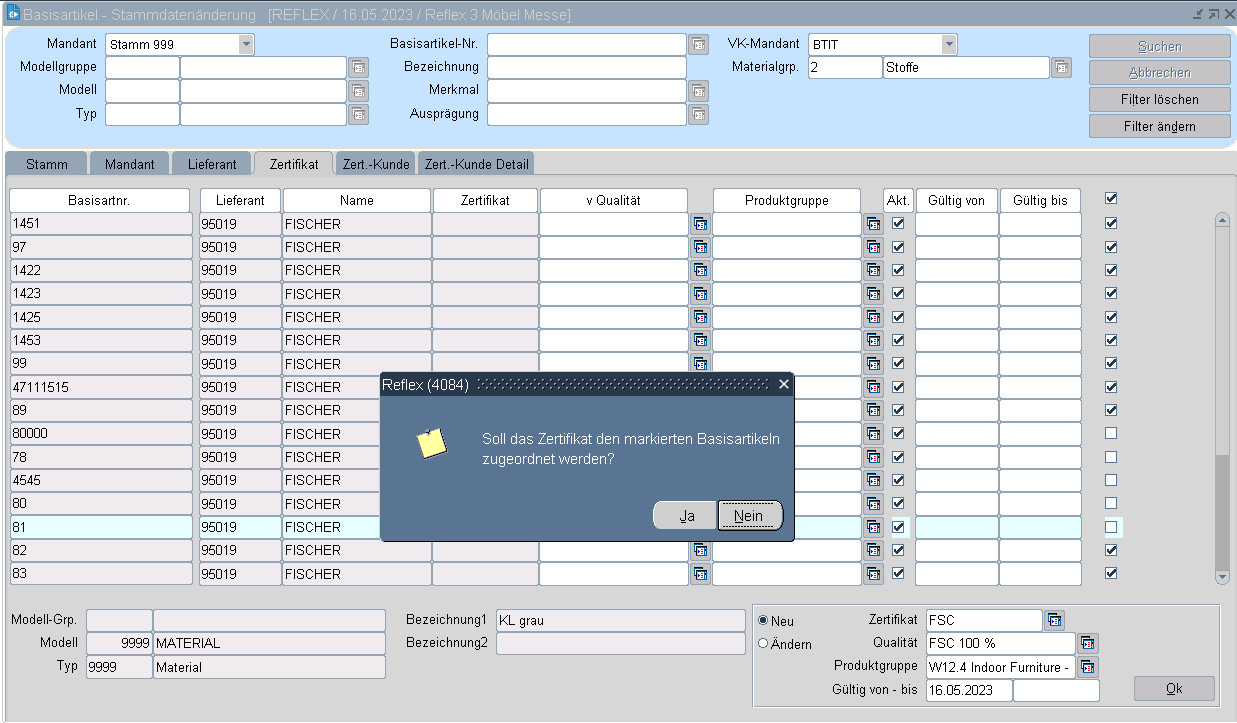Image resolution: width=1237 pixels, height=723 pixels.
Task: Open Materialgrp. Stoffe lookup icon
Action: pos(1061,67)
